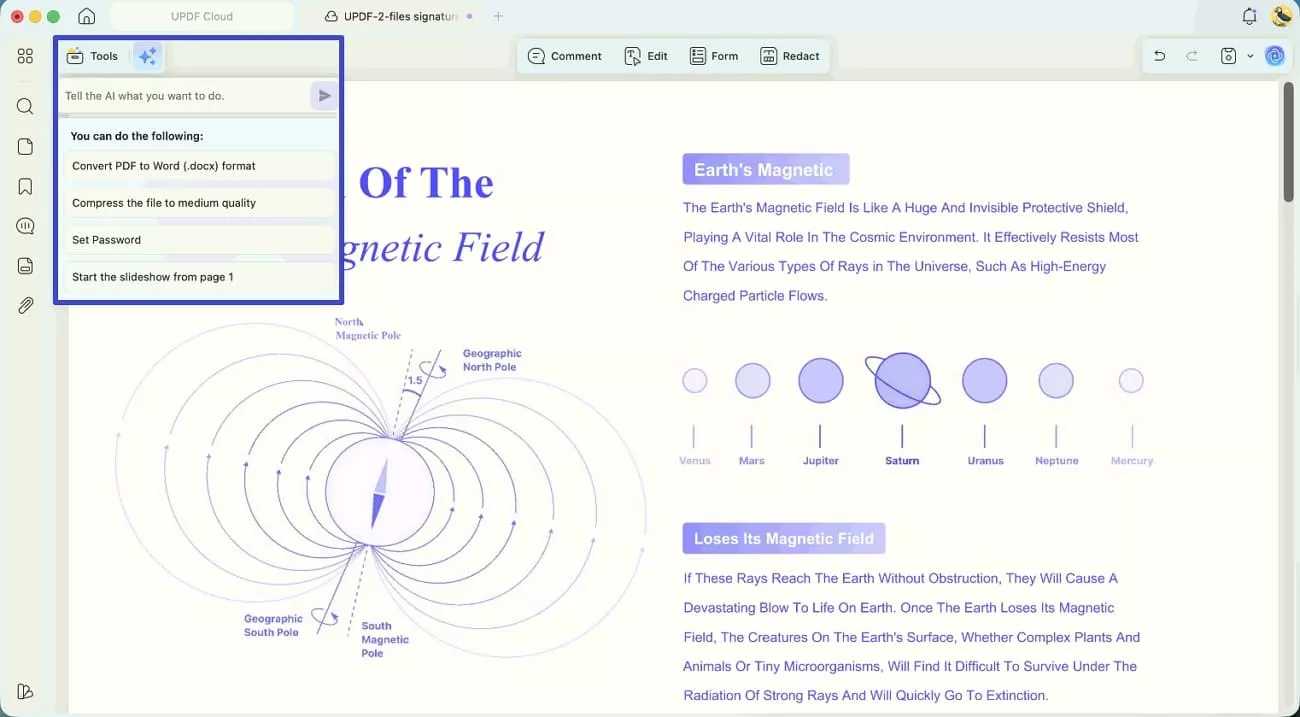Open the layers icon at sidebar bottom

point(25,691)
